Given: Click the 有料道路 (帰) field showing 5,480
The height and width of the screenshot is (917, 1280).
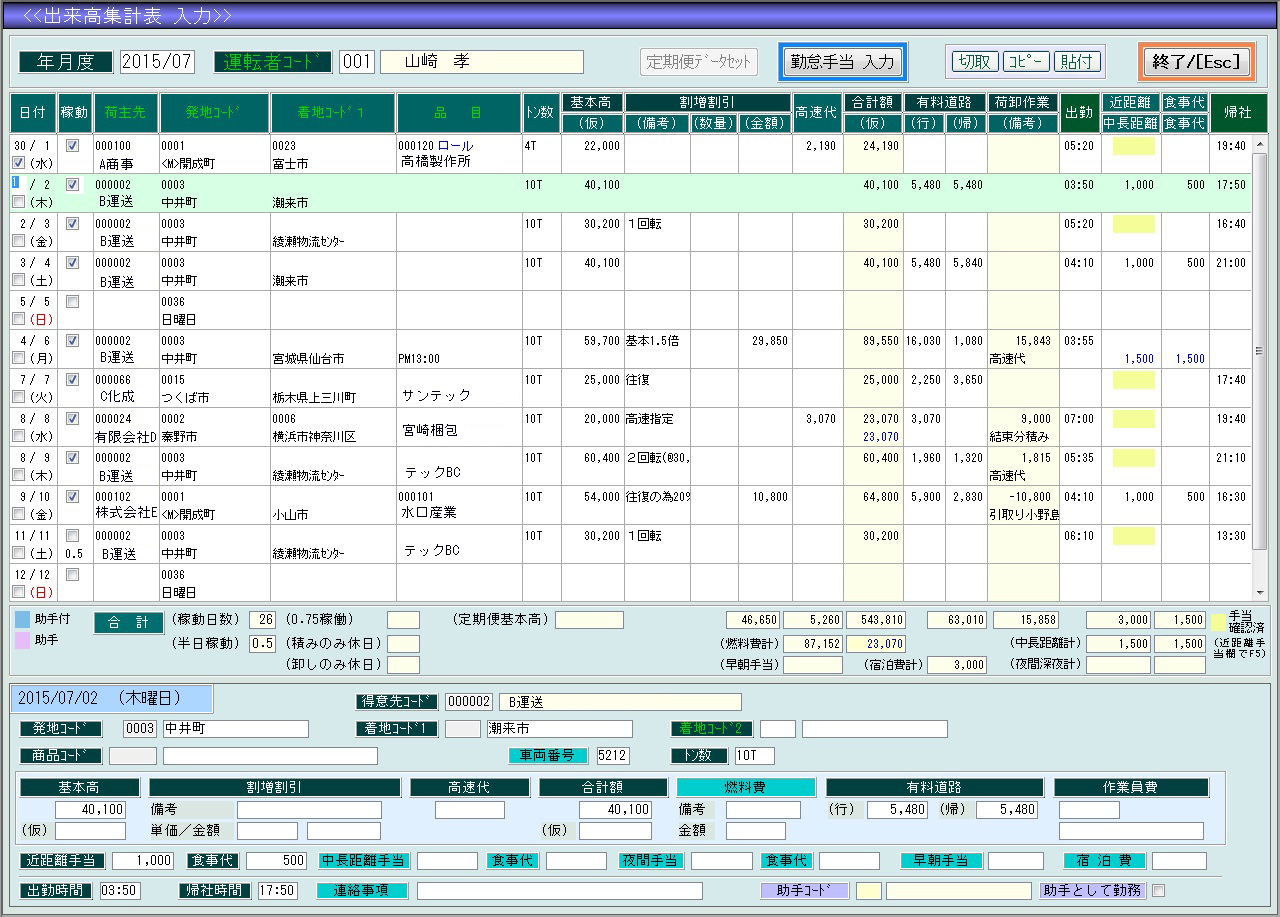Looking at the screenshot, I should 1007,809.
